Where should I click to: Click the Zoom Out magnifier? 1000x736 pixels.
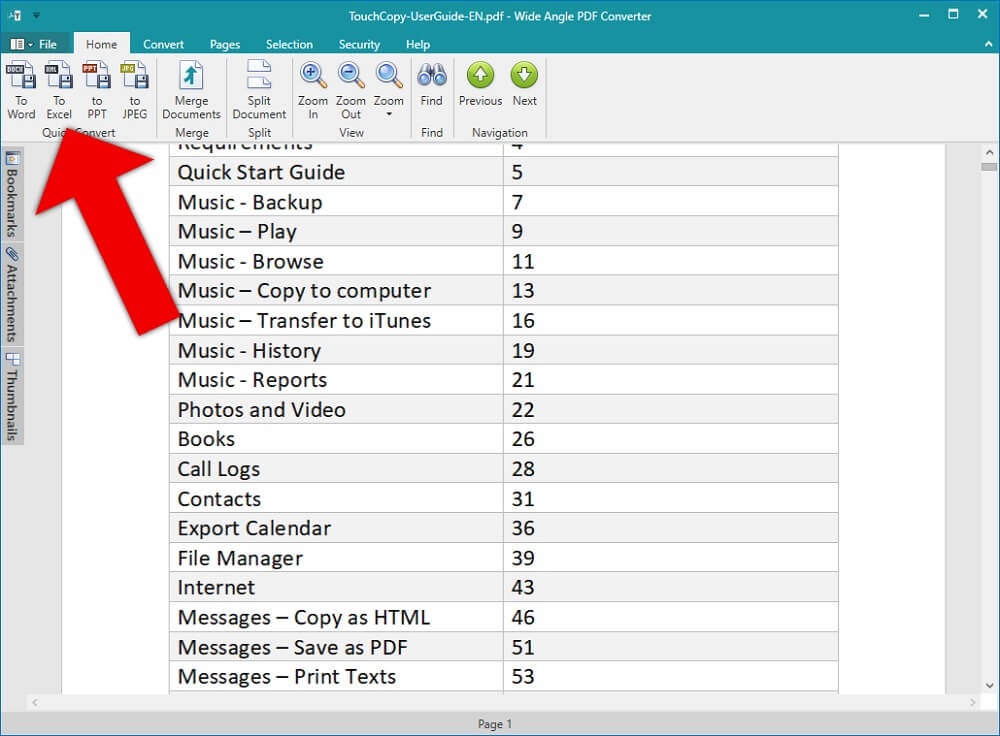coord(351,76)
